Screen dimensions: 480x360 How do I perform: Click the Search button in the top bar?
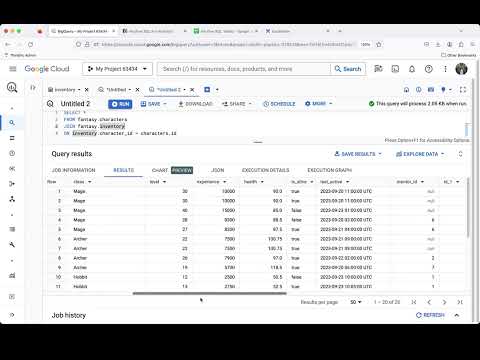348,69
